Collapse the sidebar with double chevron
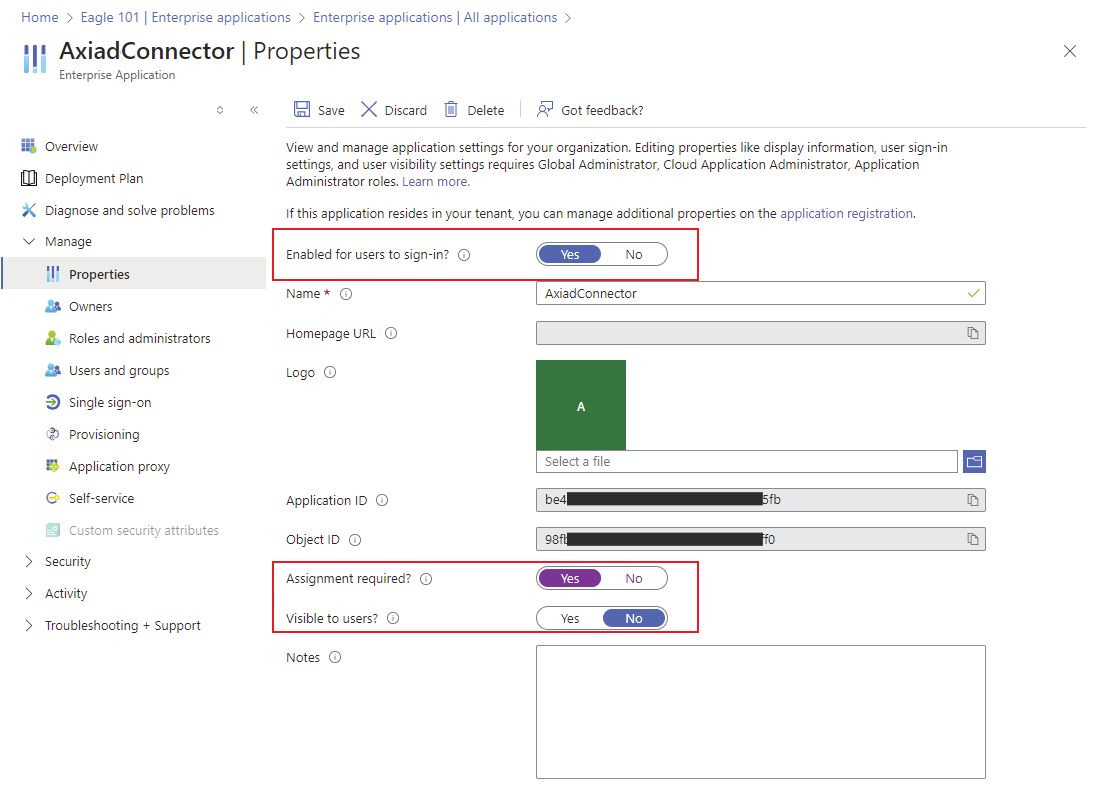Image resolution: width=1105 pixels, height=797 pixels. (254, 110)
